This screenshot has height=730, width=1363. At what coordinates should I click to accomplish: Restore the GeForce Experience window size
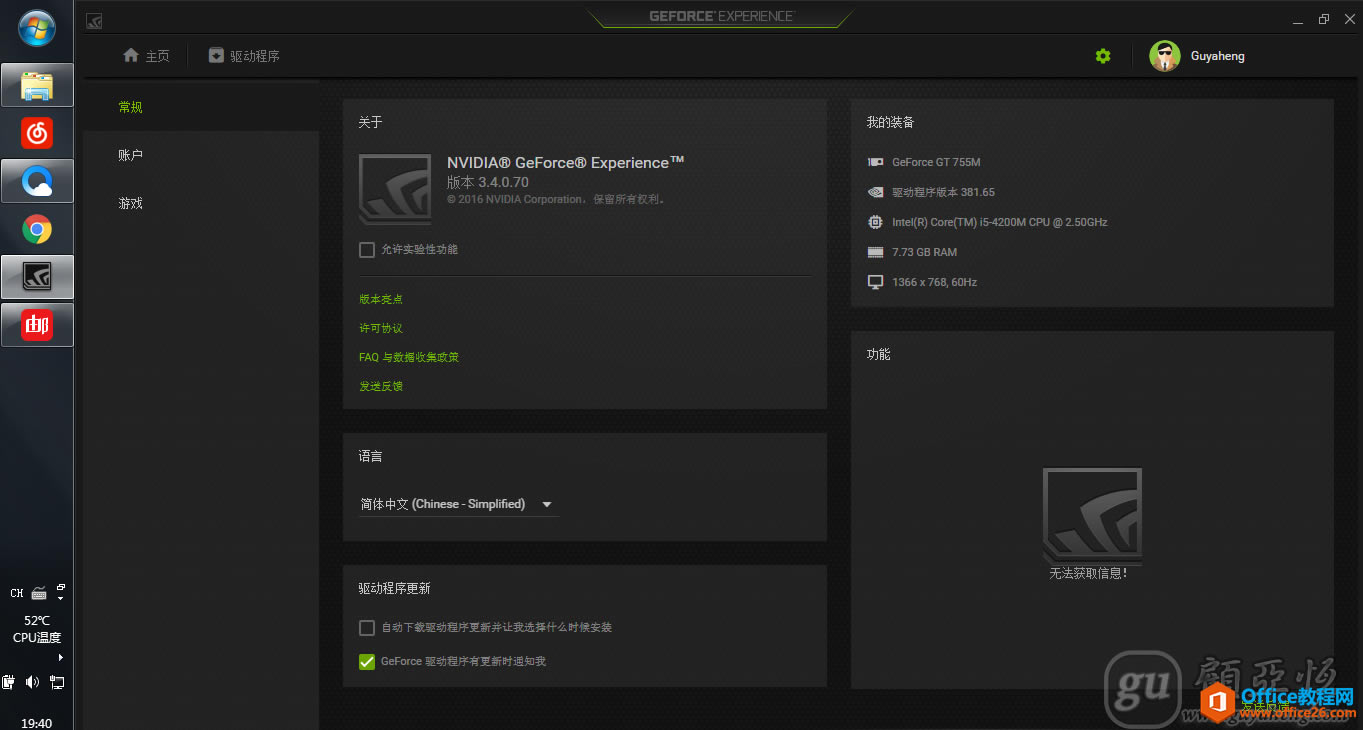coord(1324,20)
